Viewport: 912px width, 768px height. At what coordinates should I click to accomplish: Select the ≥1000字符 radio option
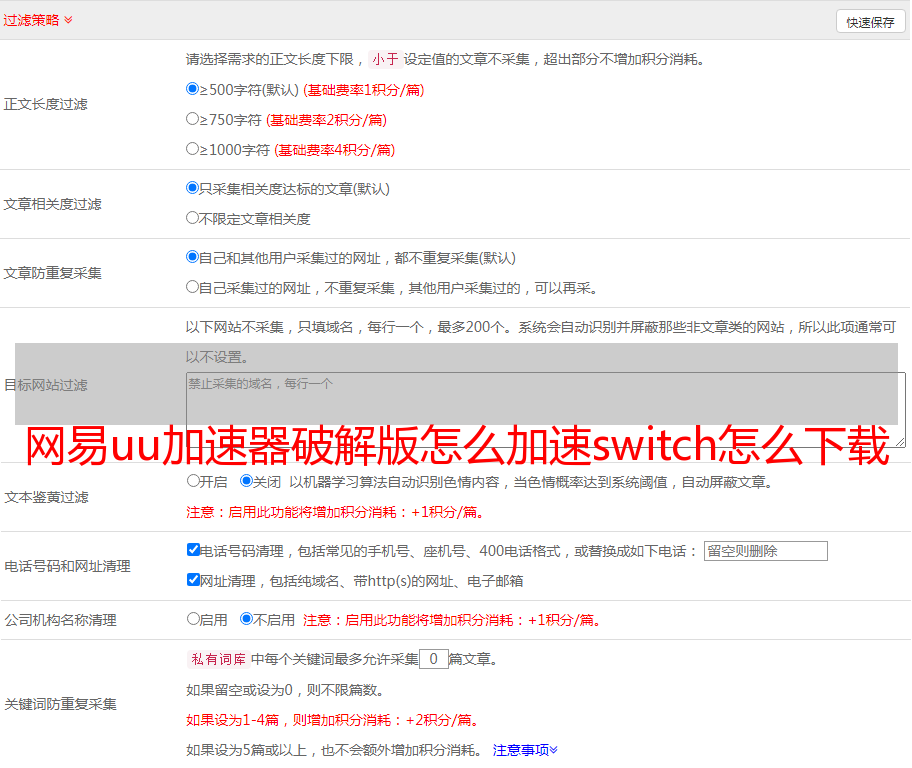[192, 149]
